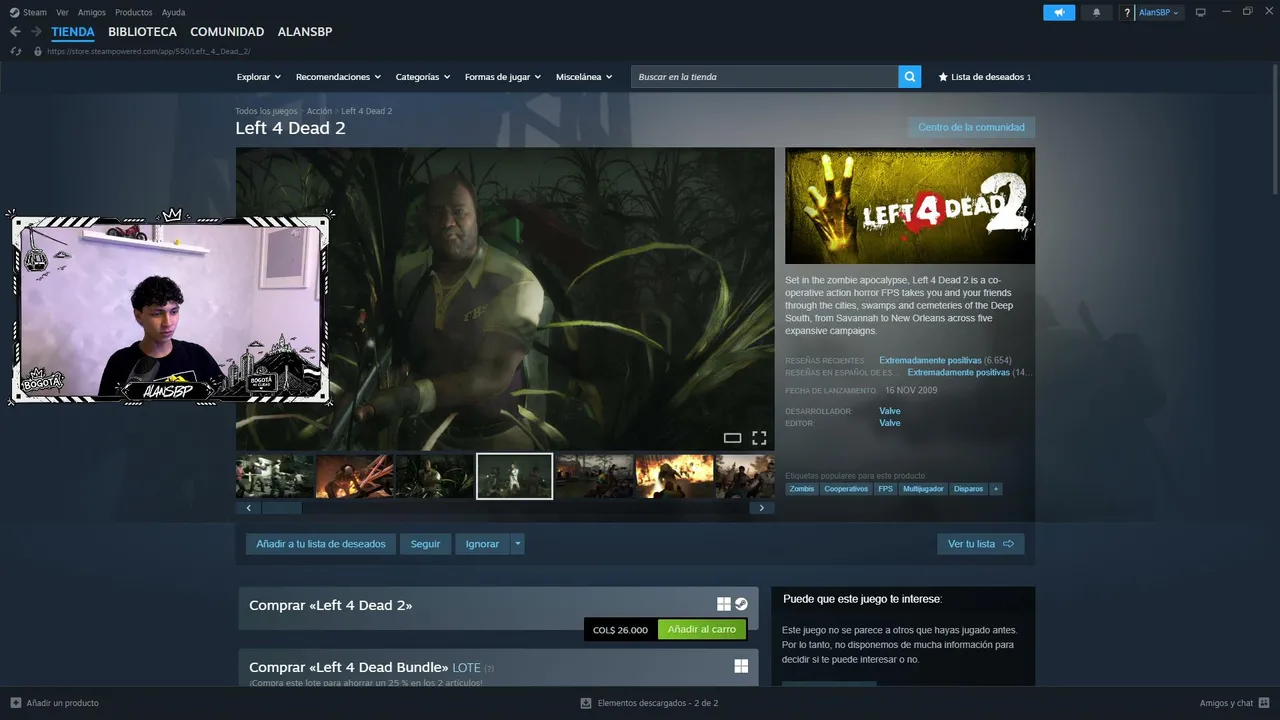Open the notifications bell
The height and width of the screenshot is (720, 1280).
pos(1096,12)
